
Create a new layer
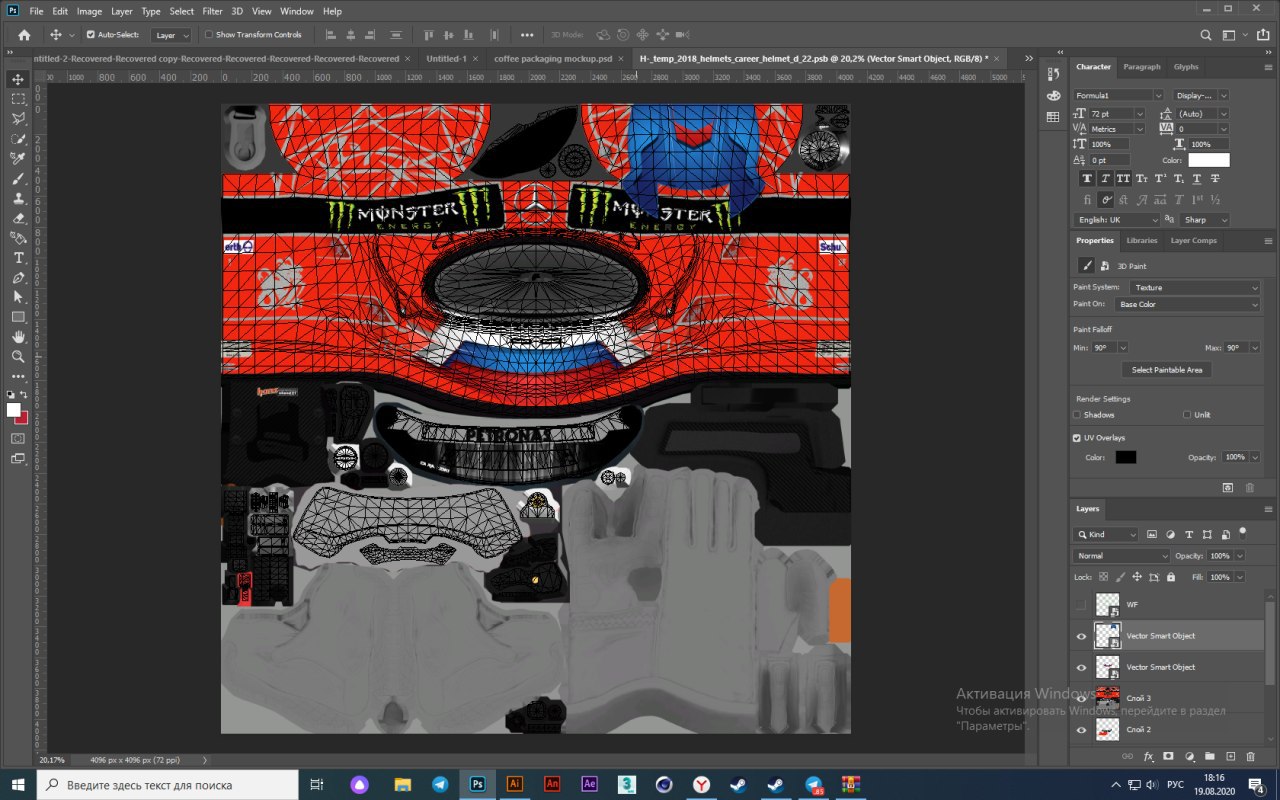(1231, 757)
